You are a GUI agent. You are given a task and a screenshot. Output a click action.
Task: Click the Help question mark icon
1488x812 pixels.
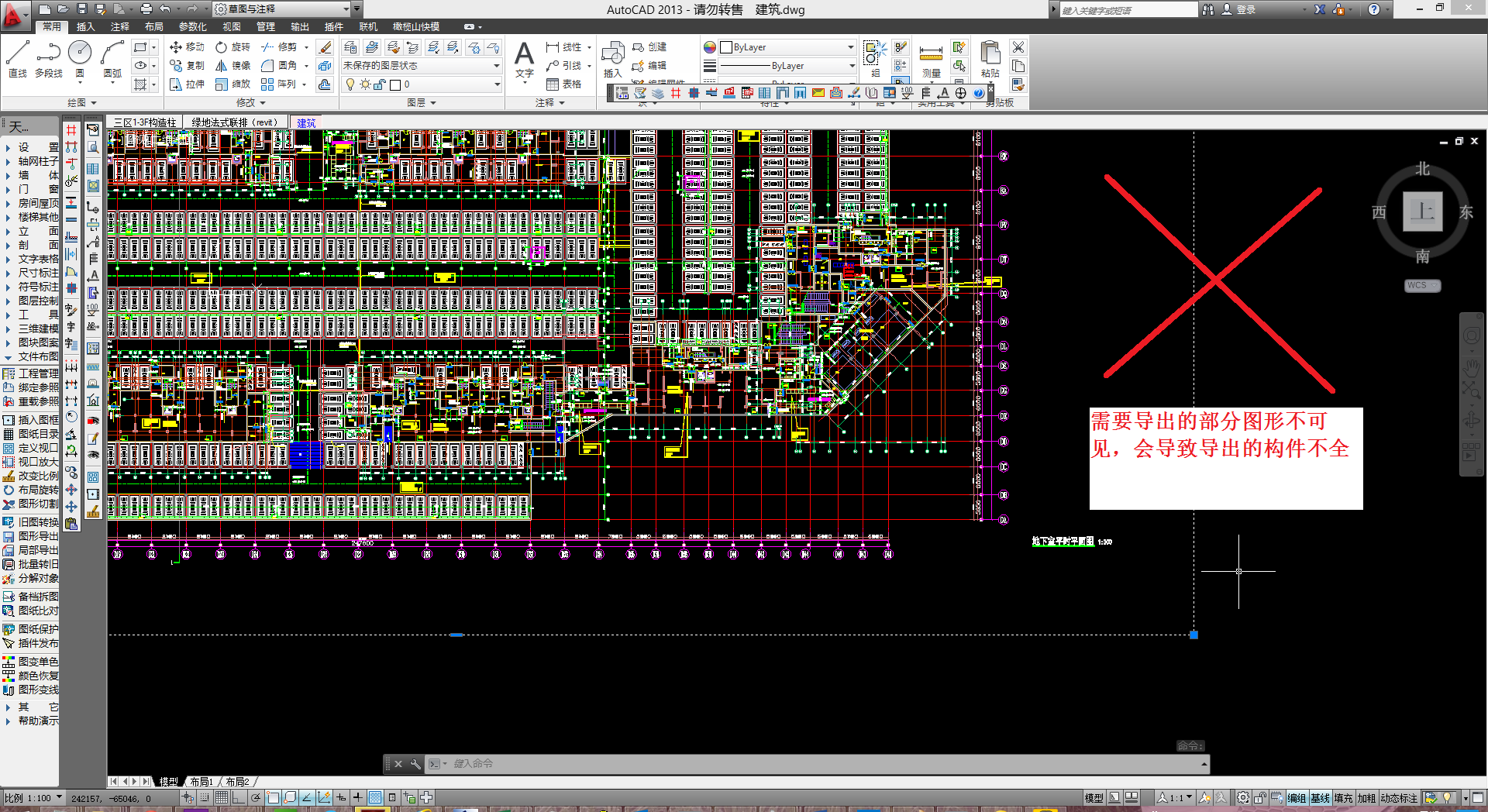coord(1374,9)
